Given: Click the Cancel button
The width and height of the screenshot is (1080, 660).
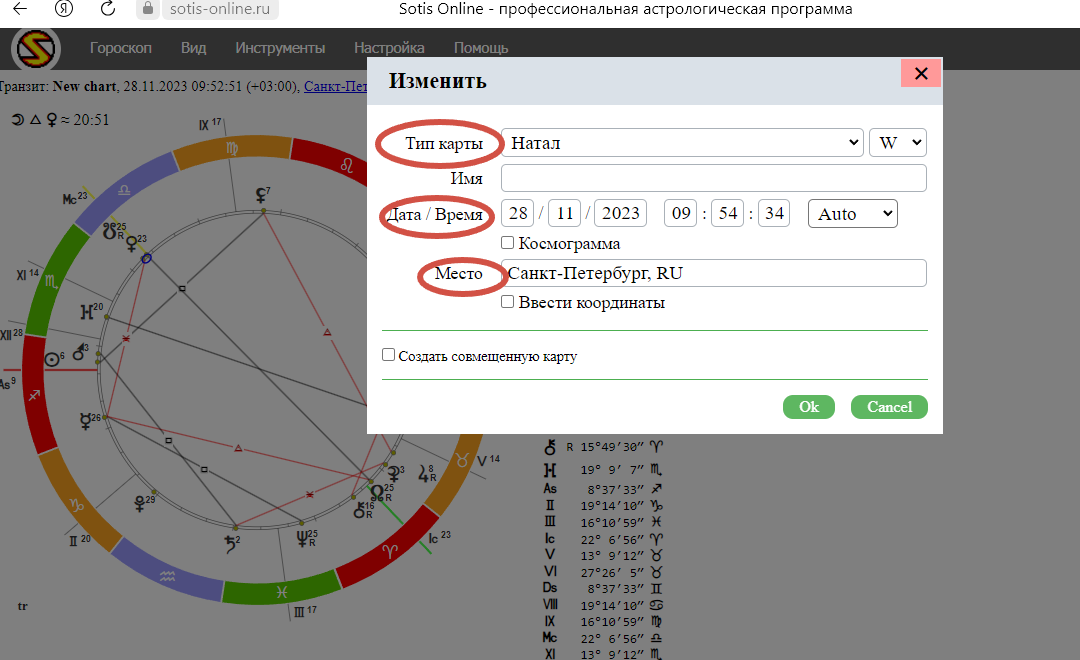Looking at the screenshot, I should (889, 407).
